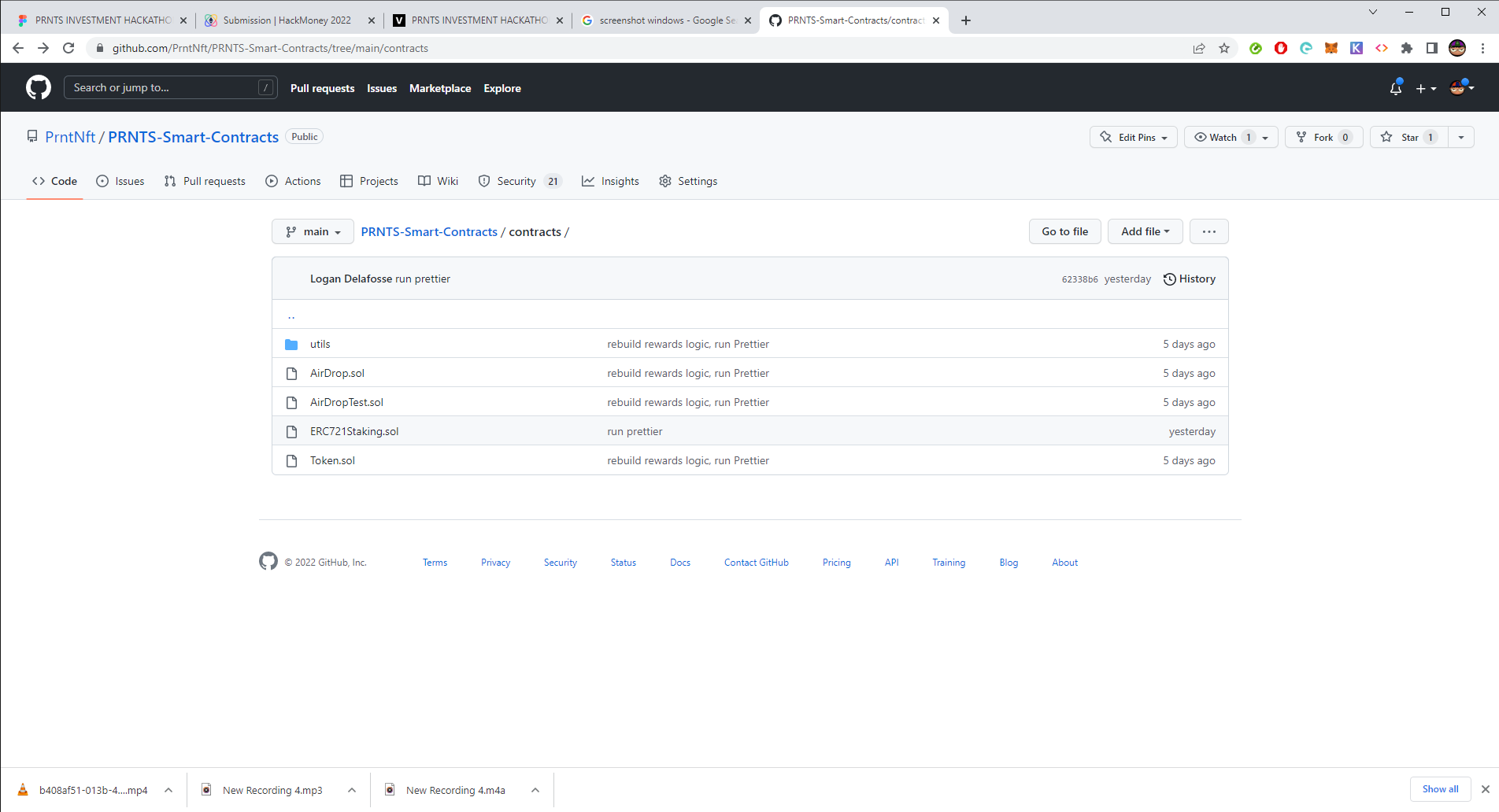Open a new browser tab with plus
This screenshot has height=812, width=1499.
pos(966,20)
